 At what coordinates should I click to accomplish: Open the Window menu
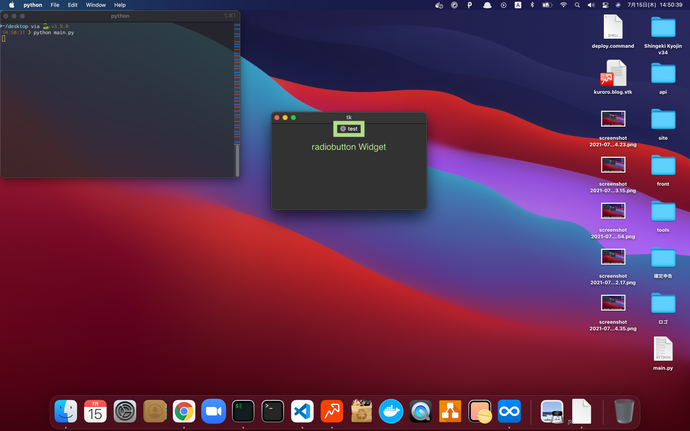coord(95,5)
